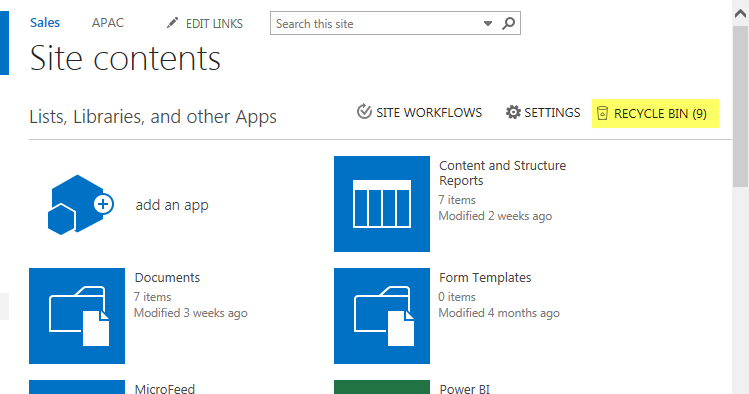Click the site workflows checkmark icon
The image size is (749, 394).
(364, 111)
